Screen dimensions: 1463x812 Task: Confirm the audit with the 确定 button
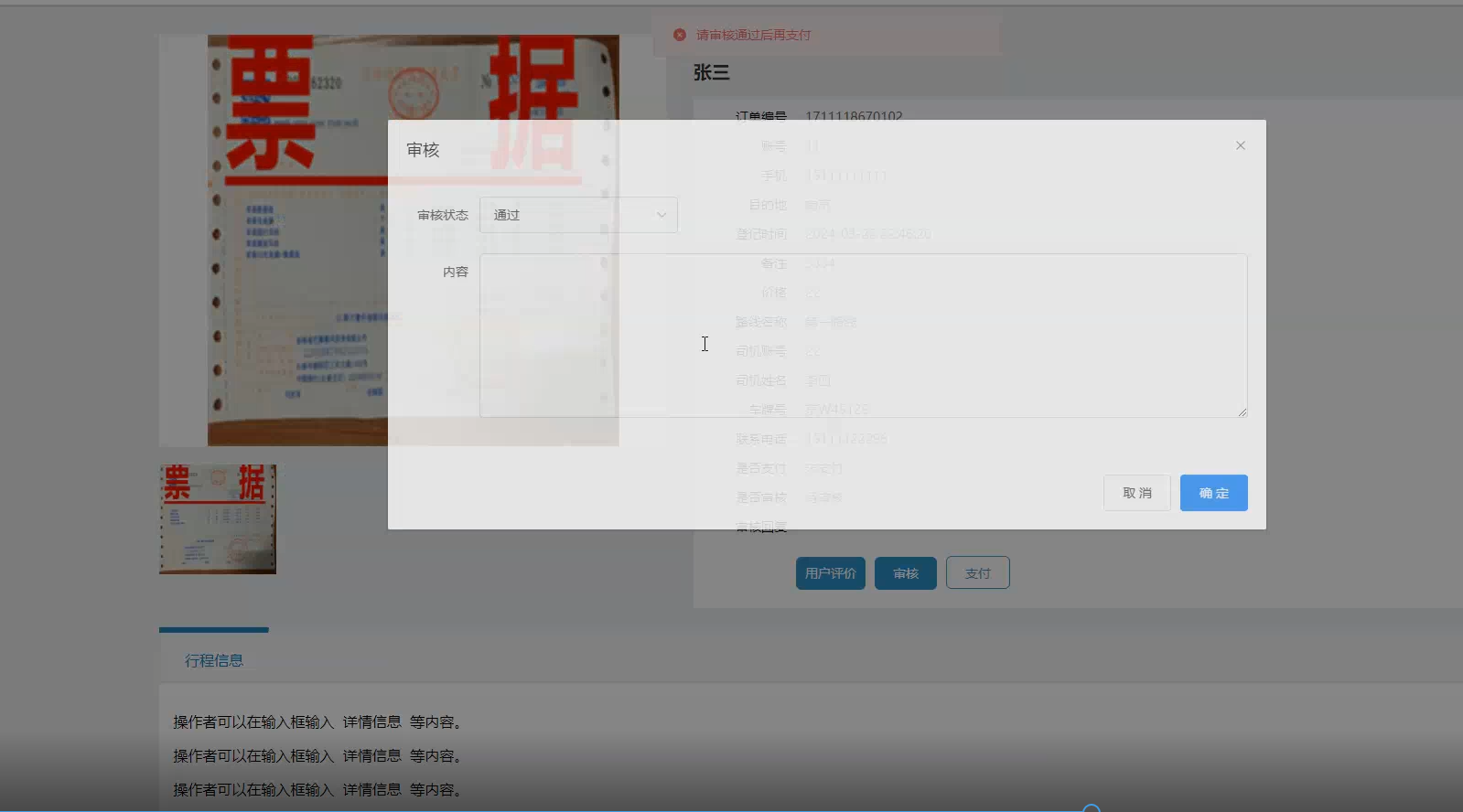point(1214,493)
